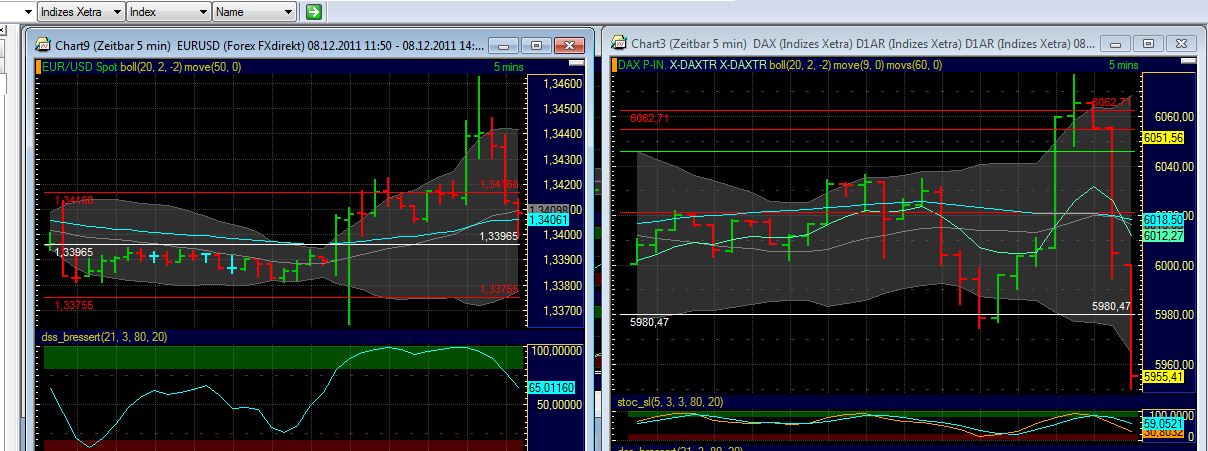Image resolution: width=1208 pixels, height=451 pixels.
Task: Click yellow 6051,56 price marker
Action: click(1162, 138)
